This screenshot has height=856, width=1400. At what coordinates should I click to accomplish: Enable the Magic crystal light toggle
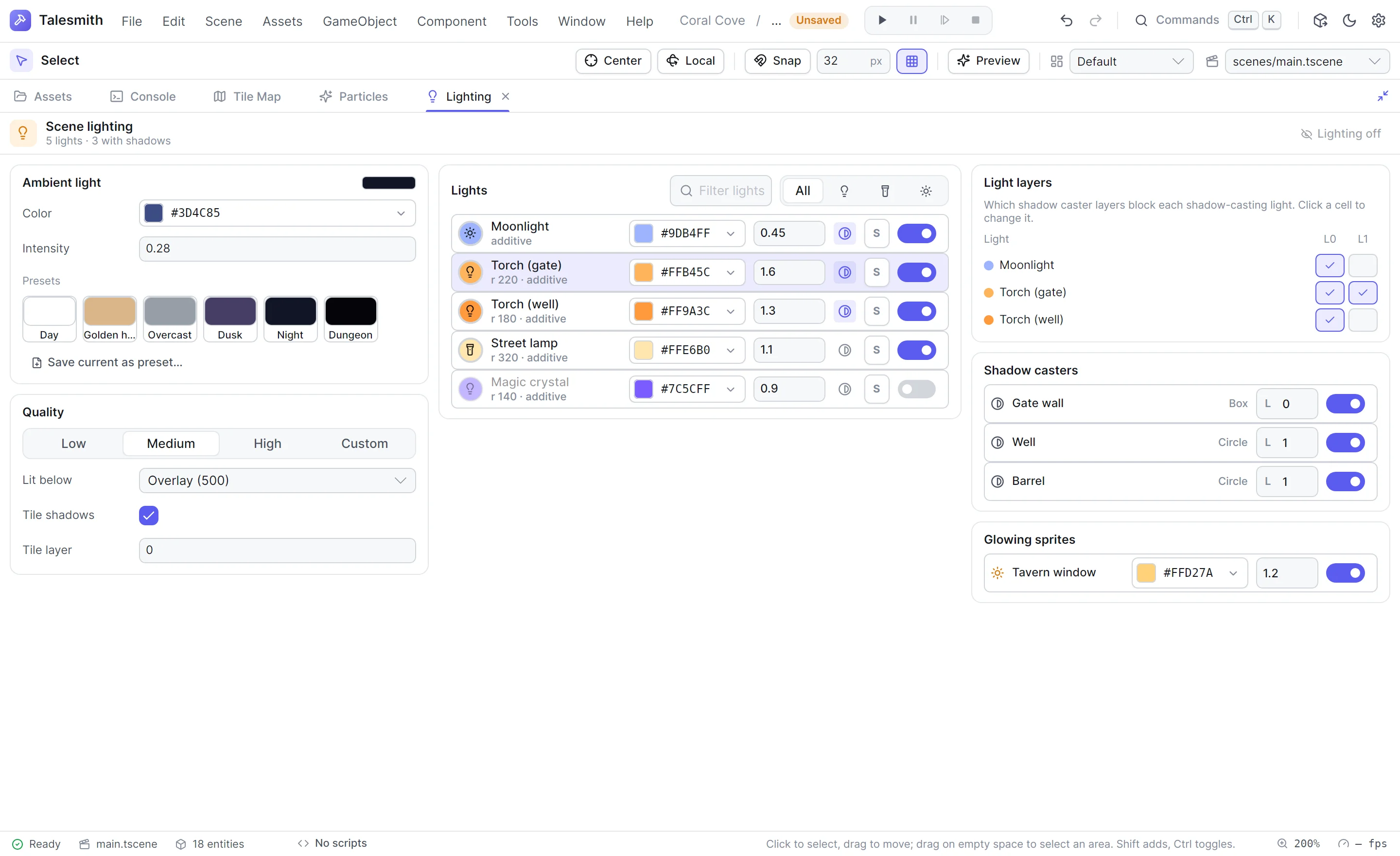click(916, 389)
